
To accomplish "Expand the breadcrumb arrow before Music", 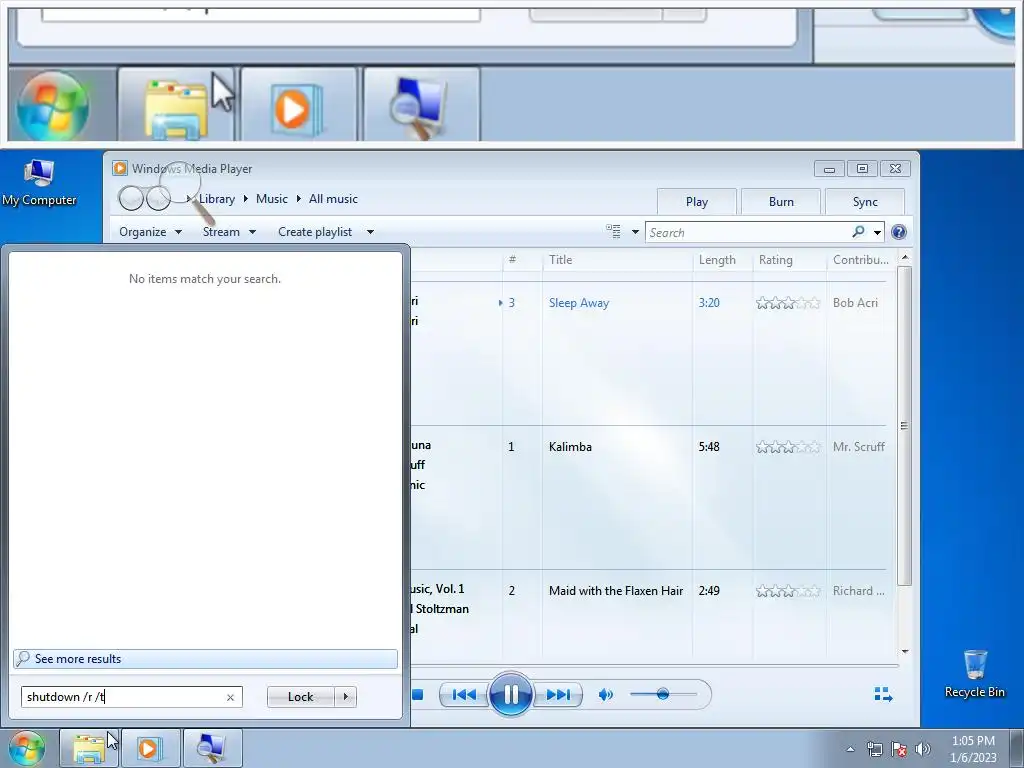I will pyautogui.click(x=246, y=199).
